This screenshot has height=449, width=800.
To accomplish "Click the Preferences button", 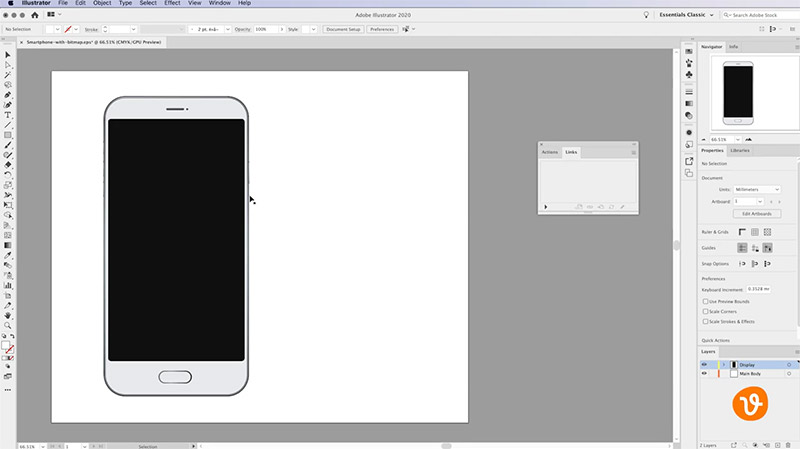I will [x=382, y=29].
